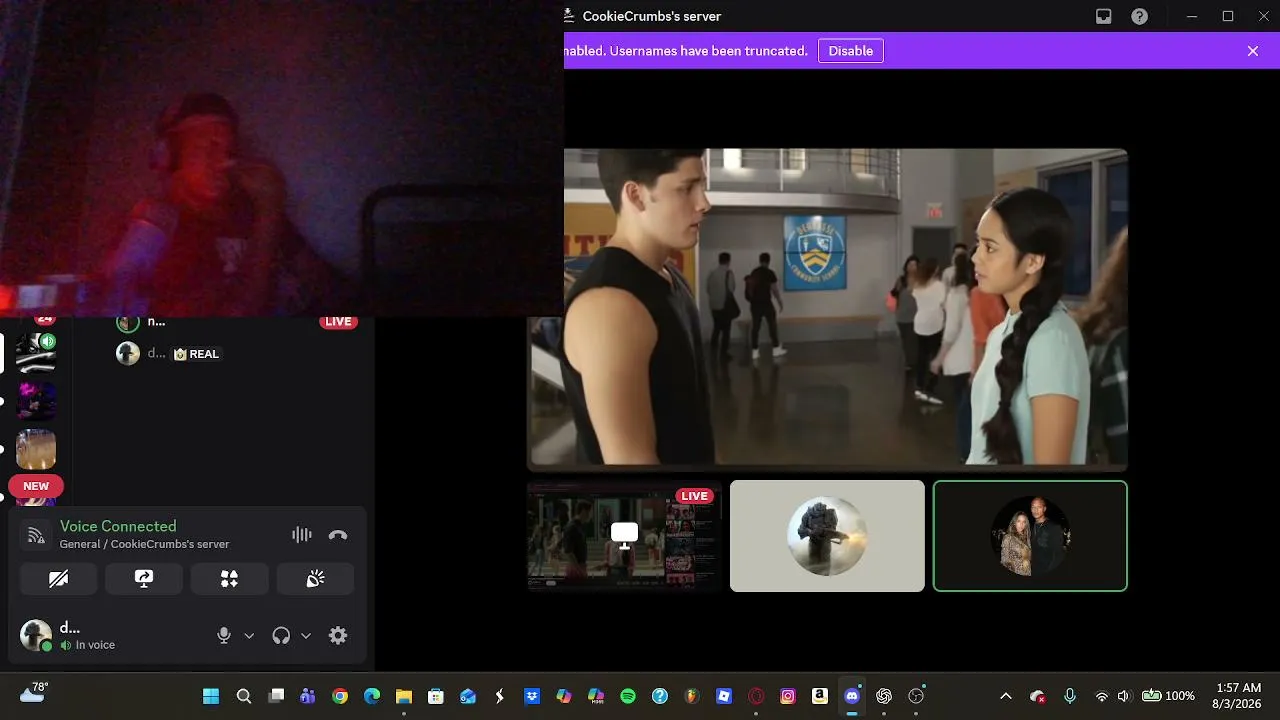Open the Roblox taskbar icon

click(724, 696)
